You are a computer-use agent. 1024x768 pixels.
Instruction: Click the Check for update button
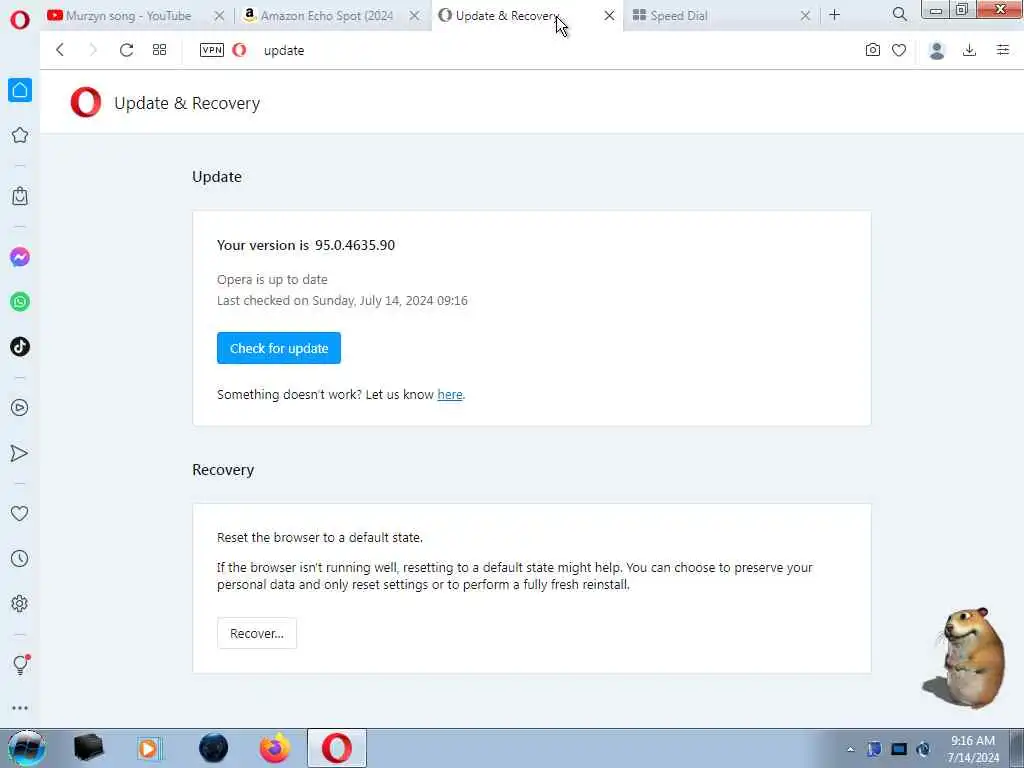279,348
